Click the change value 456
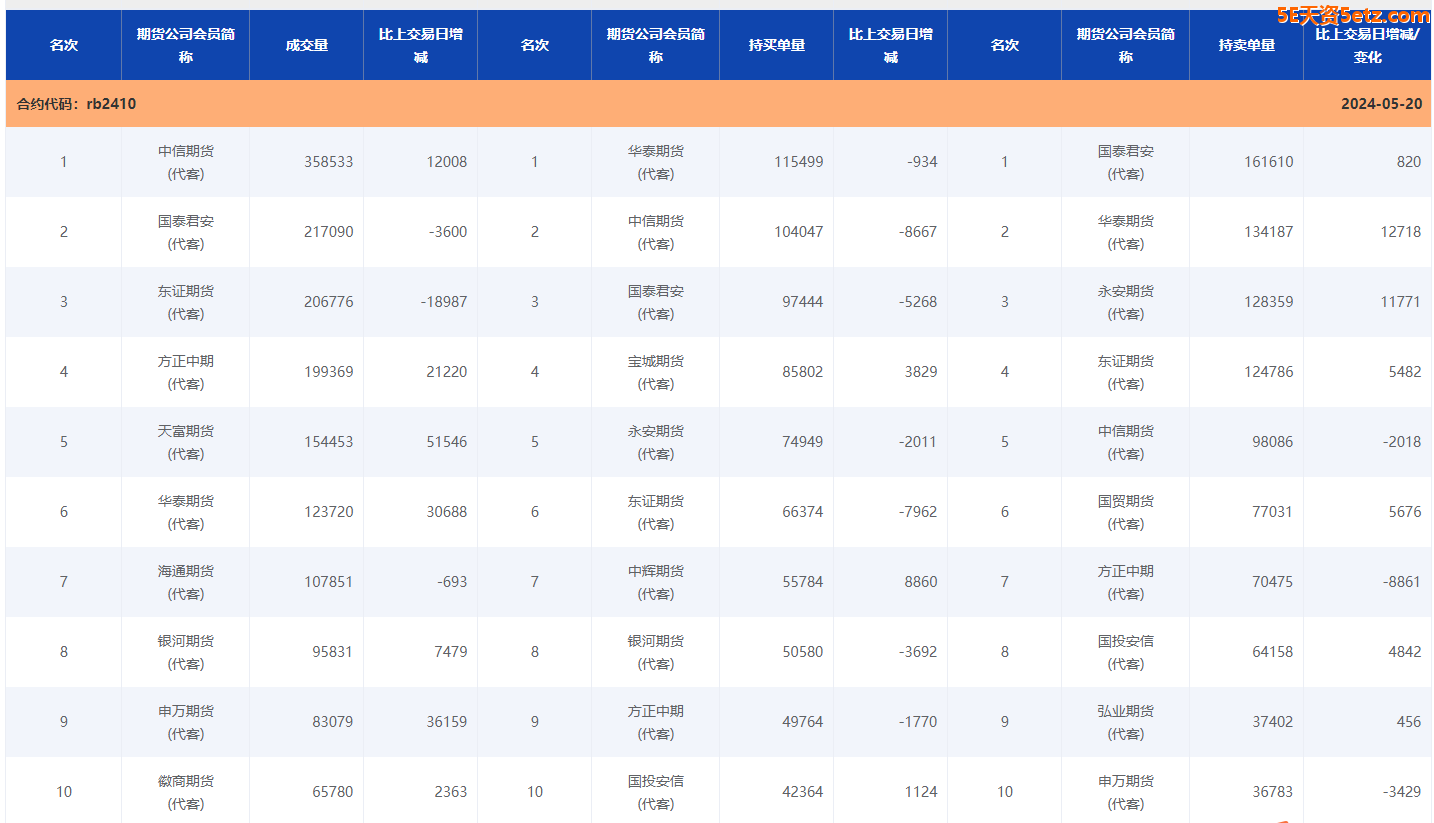The width and height of the screenshot is (1434, 823). click(x=1409, y=722)
